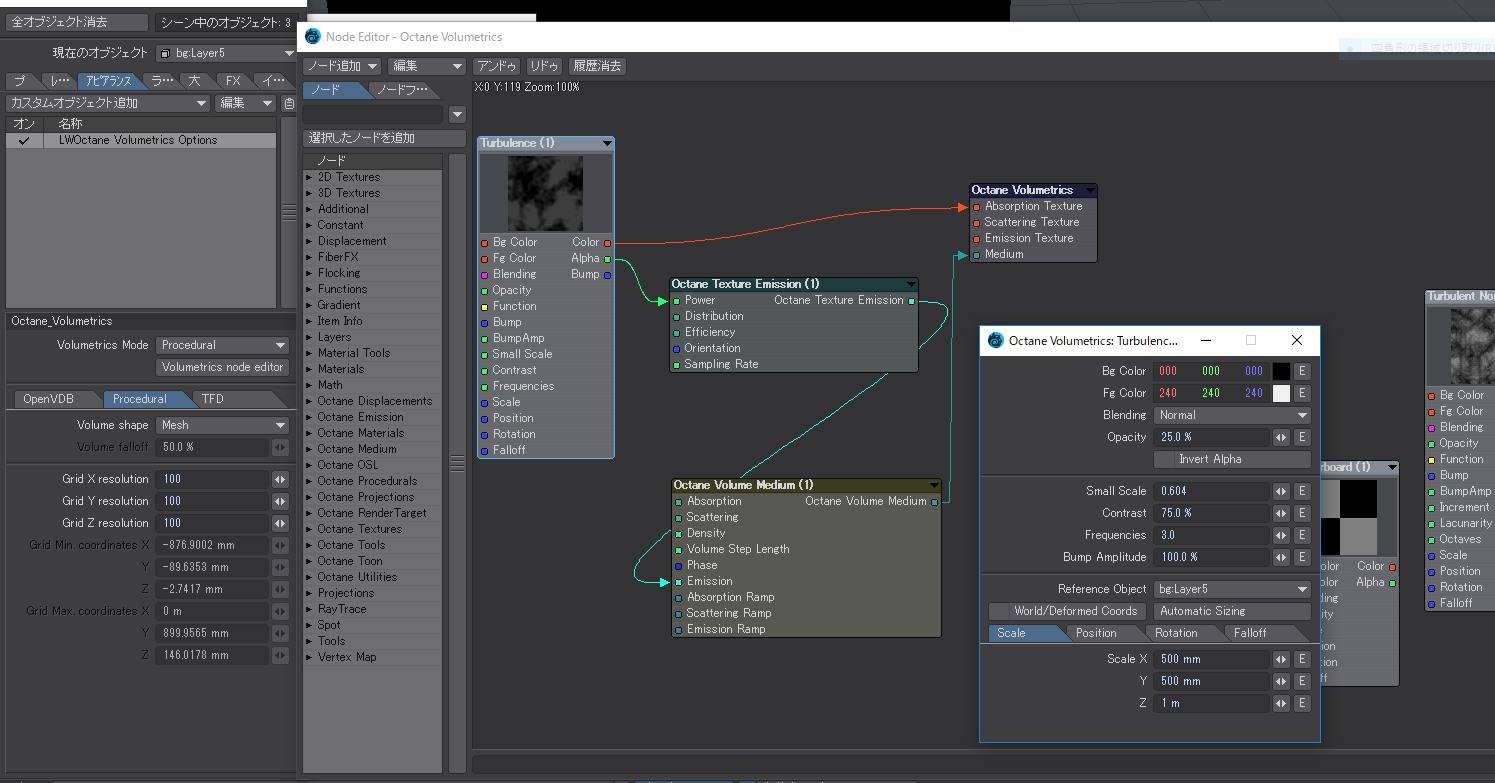The width and height of the screenshot is (1495, 783).
Task: Collapse the Octane Volume Medium (1) node
Action: pyautogui.click(x=933, y=486)
